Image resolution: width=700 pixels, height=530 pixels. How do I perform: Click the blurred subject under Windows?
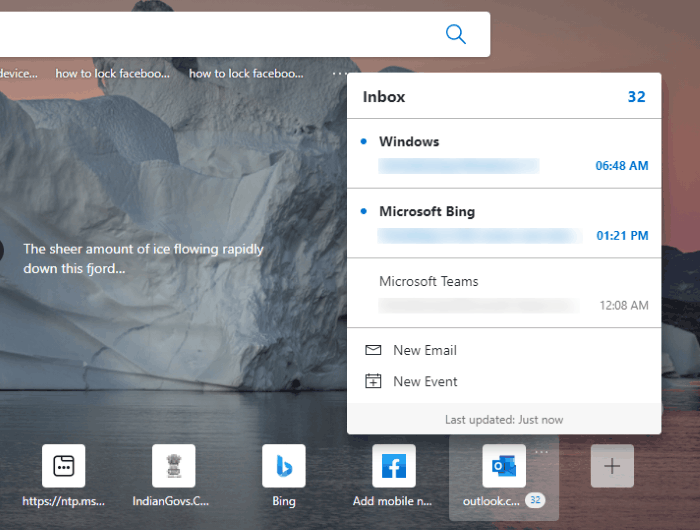click(458, 166)
